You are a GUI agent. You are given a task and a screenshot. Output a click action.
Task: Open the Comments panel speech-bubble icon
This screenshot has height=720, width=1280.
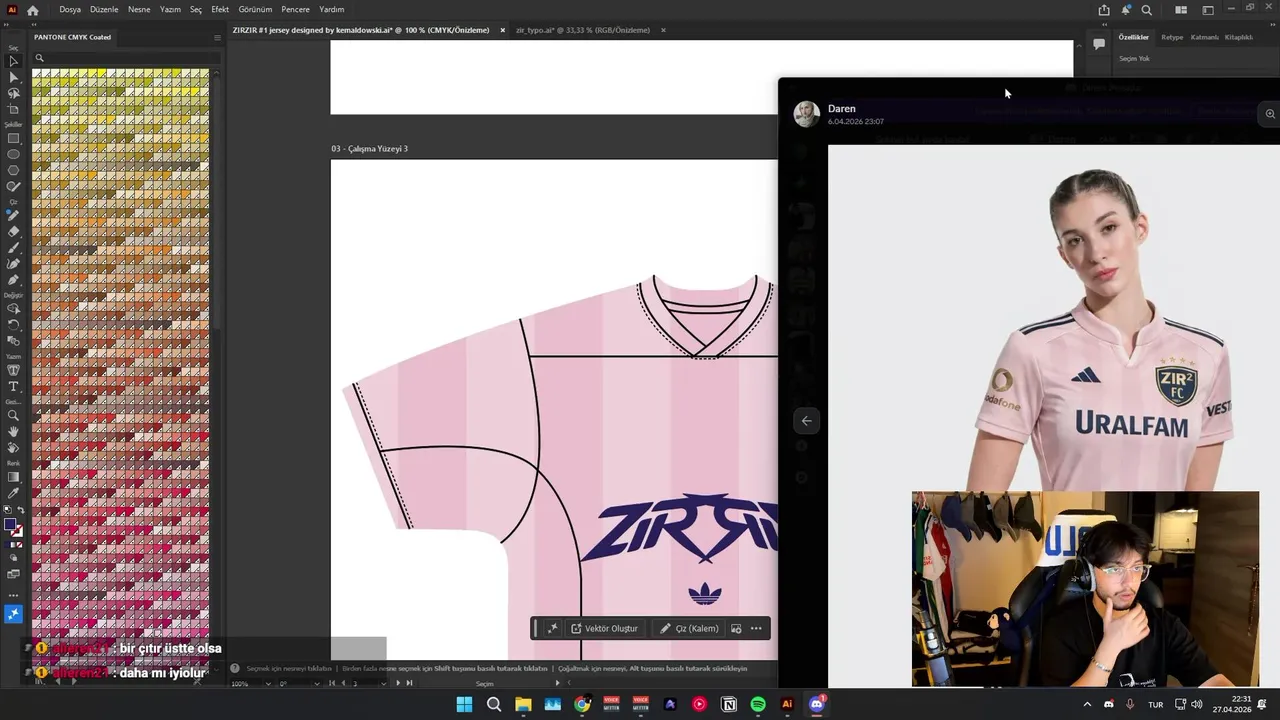click(1099, 44)
